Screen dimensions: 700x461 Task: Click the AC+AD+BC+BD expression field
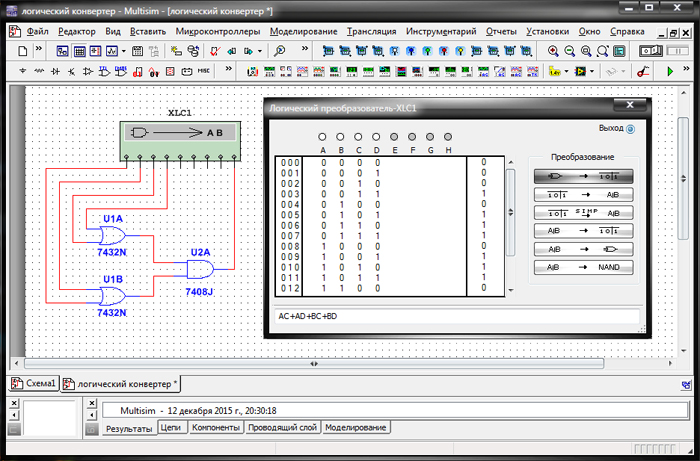[457, 316]
